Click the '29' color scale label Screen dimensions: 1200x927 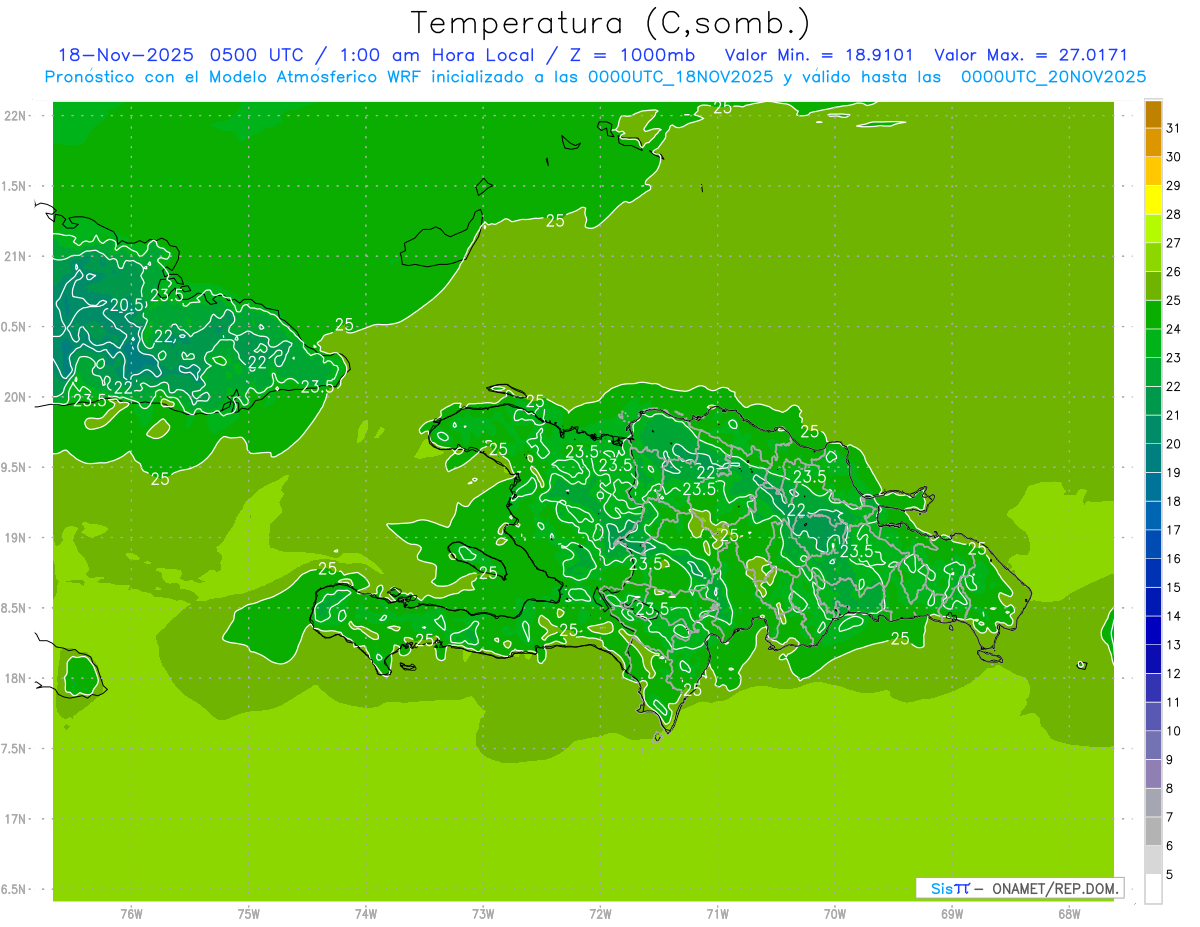pyautogui.click(x=1174, y=185)
